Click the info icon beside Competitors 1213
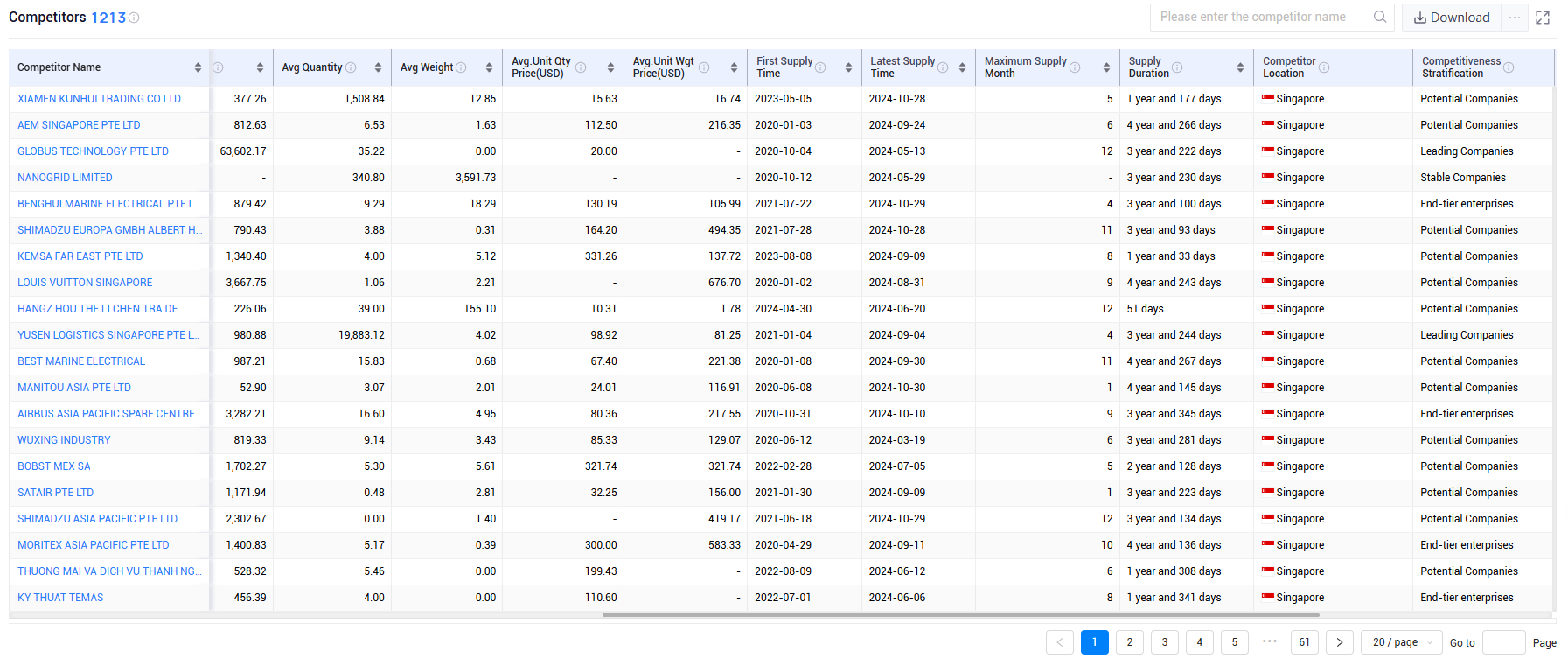1568x666 pixels. 134,18
